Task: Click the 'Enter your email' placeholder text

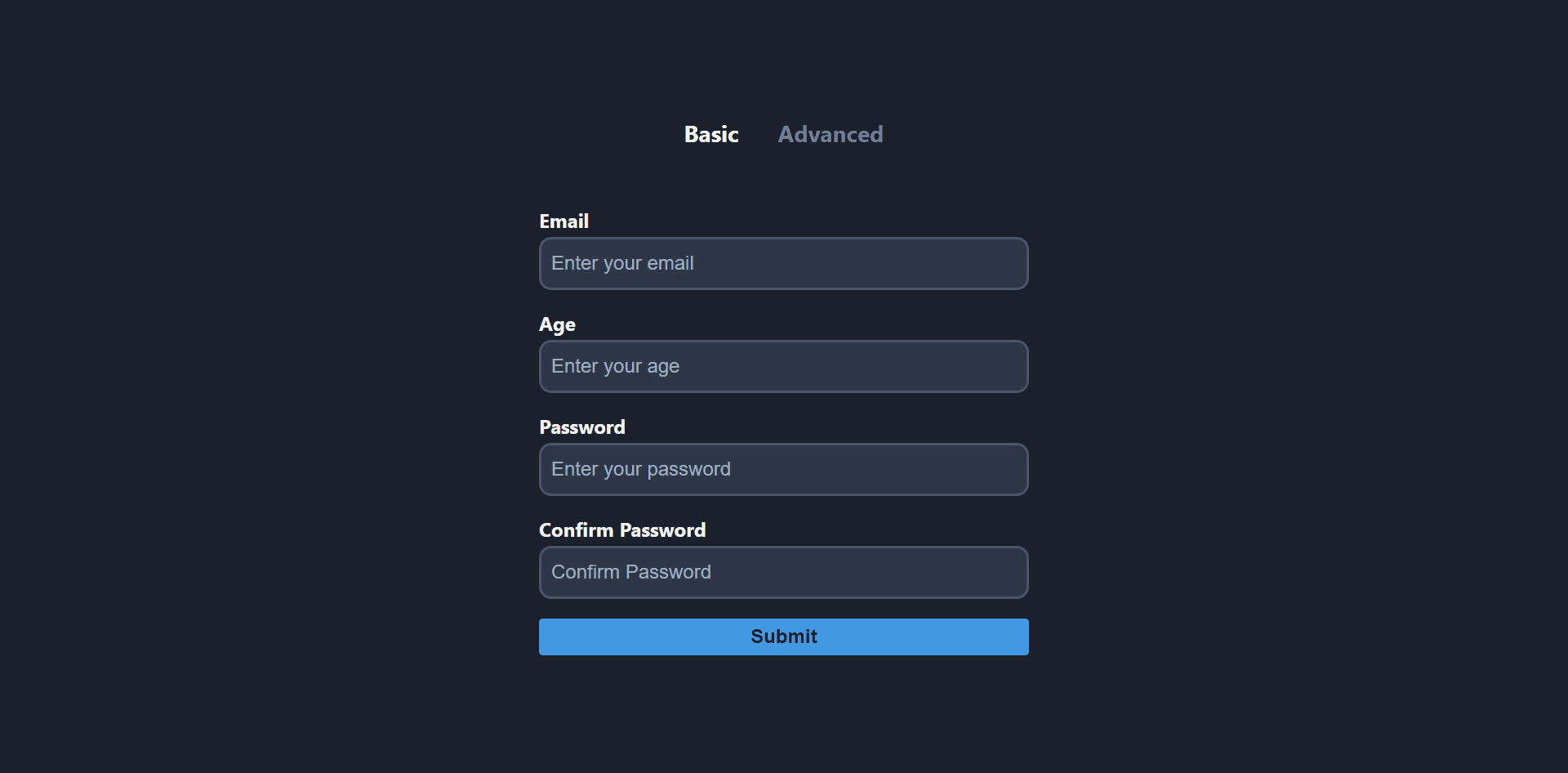Action: tap(622, 263)
